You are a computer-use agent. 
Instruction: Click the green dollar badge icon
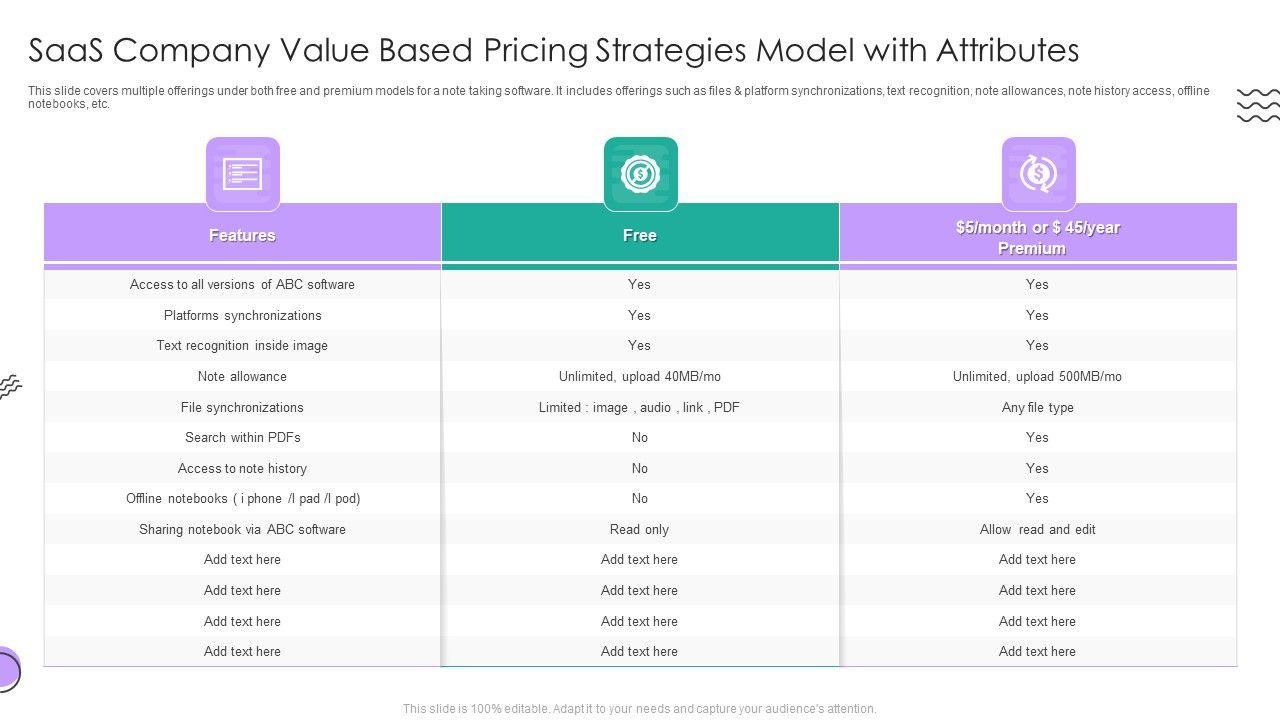[x=640, y=174]
